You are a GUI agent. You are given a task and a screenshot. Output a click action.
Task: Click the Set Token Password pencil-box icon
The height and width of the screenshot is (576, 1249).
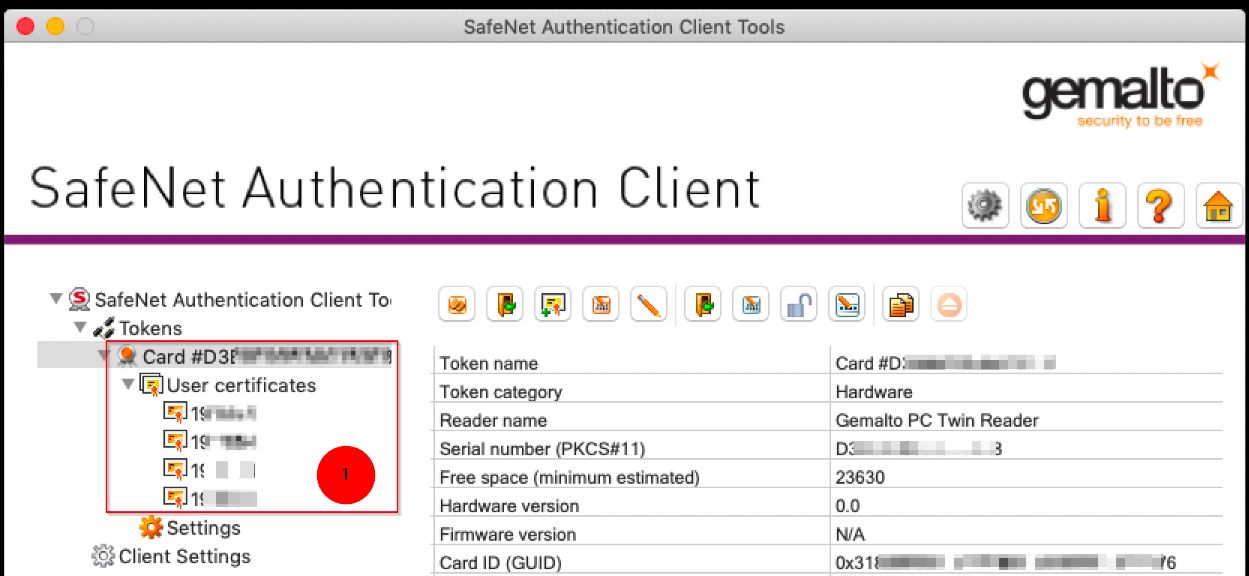tap(847, 305)
